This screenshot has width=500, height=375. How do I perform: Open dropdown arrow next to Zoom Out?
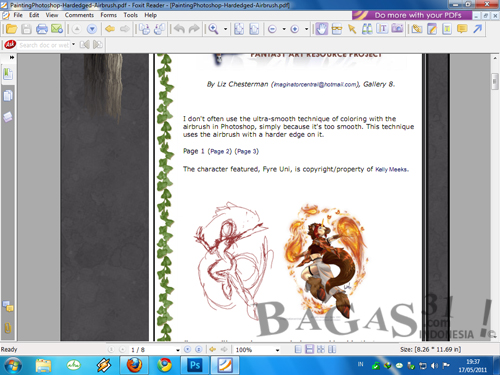pyautogui.click(x=284, y=29)
